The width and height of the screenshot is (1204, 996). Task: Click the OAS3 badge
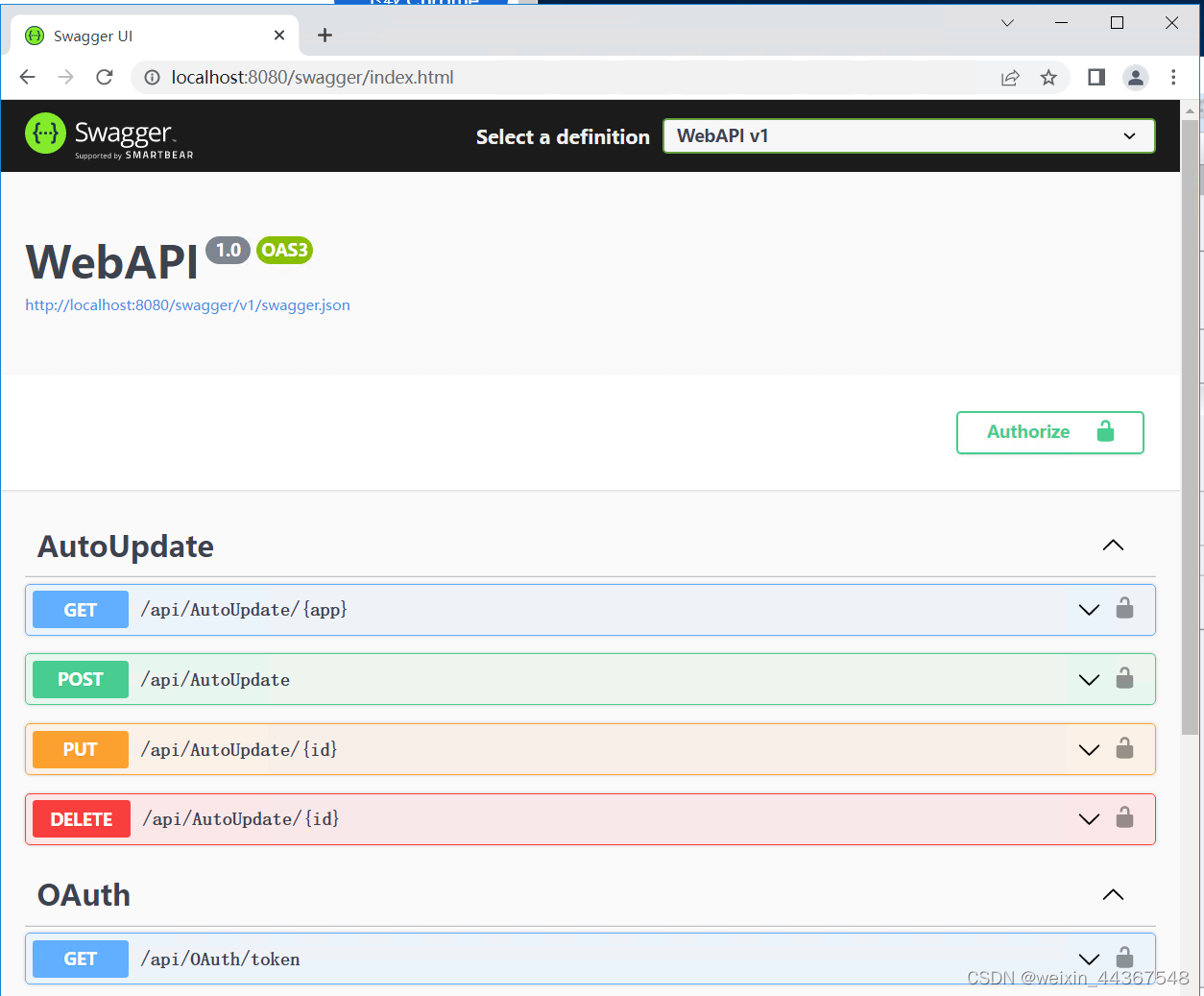(x=284, y=250)
